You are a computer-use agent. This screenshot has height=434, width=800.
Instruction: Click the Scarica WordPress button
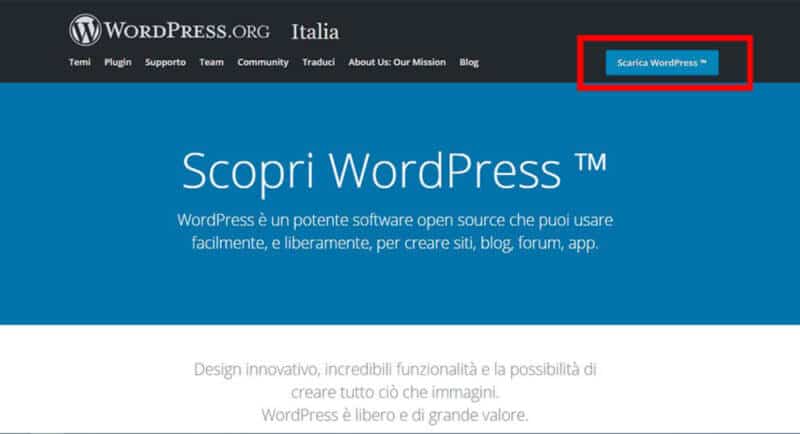(x=662, y=63)
